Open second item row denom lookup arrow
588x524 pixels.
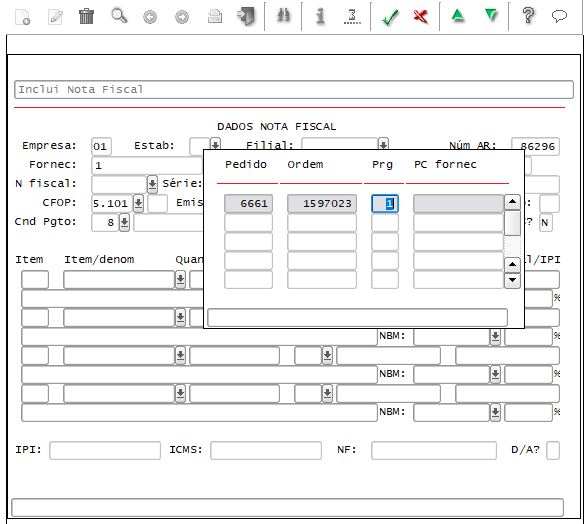(180, 318)
